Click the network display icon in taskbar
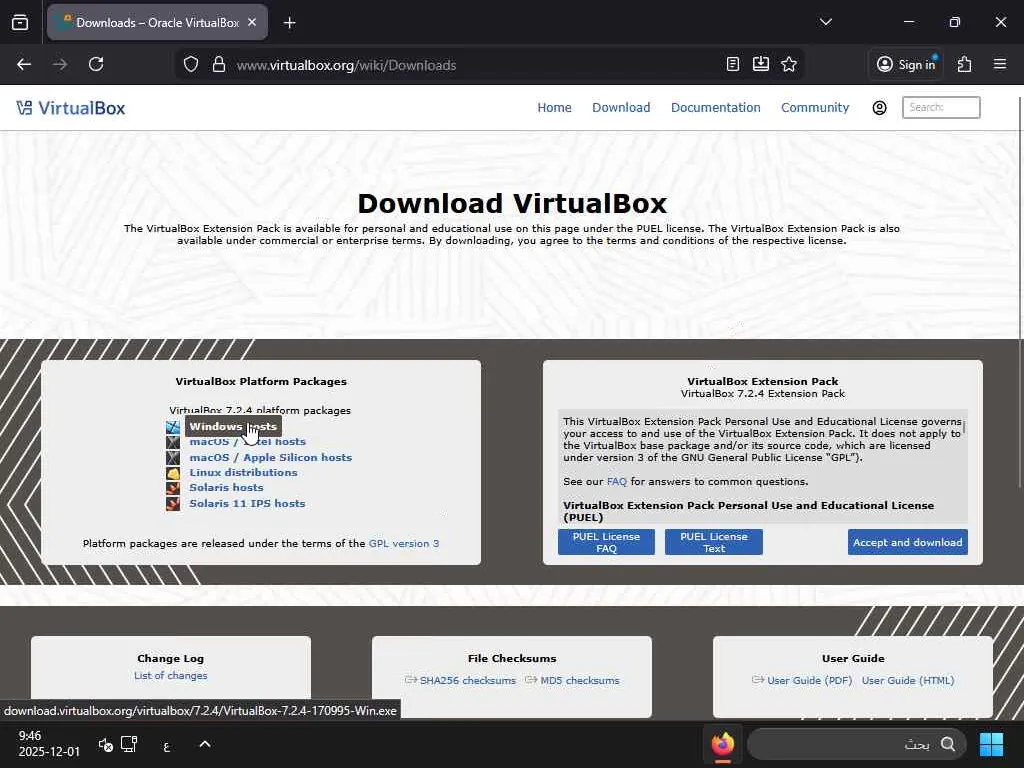Screen dimensions: 1024x768 click(129, 744)
